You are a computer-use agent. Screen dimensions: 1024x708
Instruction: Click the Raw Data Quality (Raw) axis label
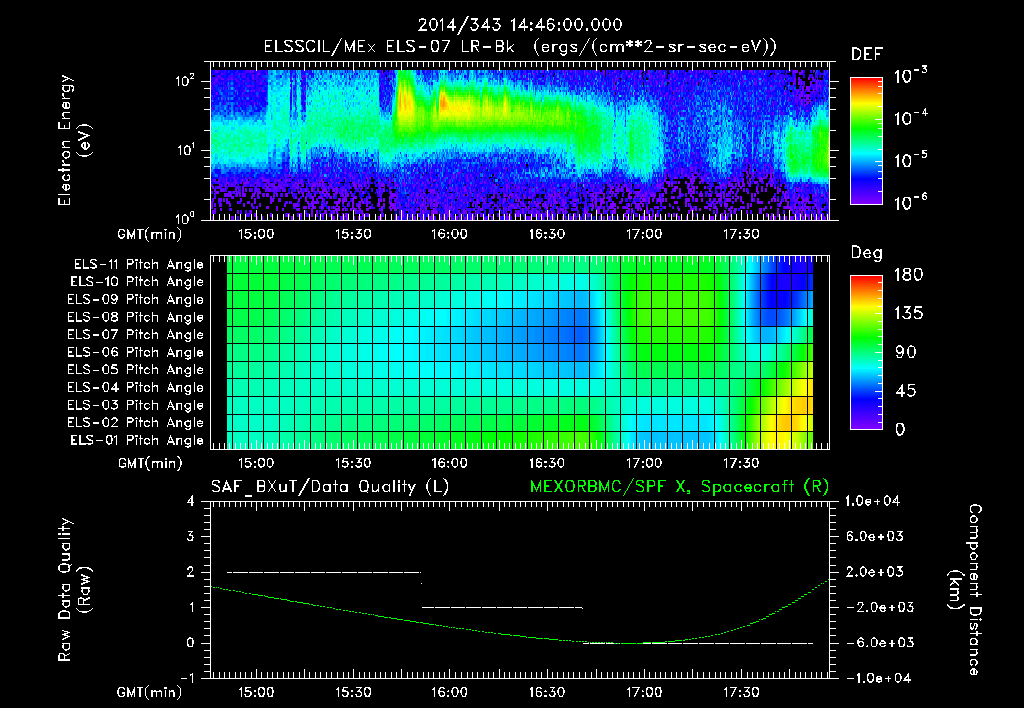(74, 590)
